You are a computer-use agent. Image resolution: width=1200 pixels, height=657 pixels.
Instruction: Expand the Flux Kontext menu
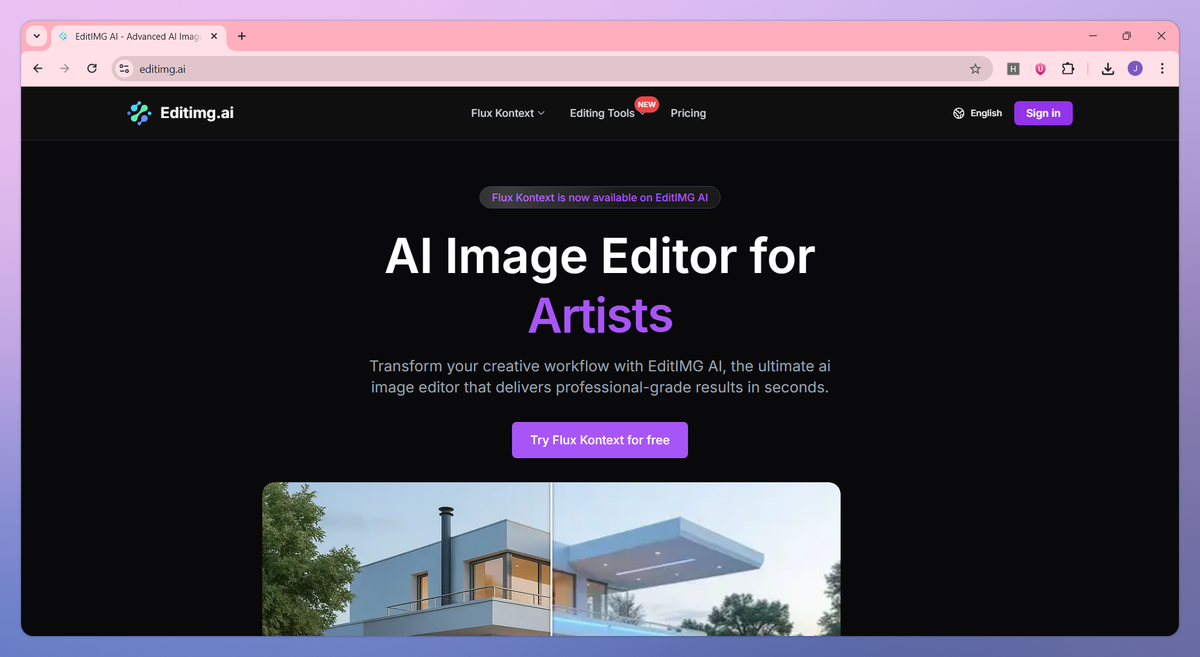coord(508,113)
